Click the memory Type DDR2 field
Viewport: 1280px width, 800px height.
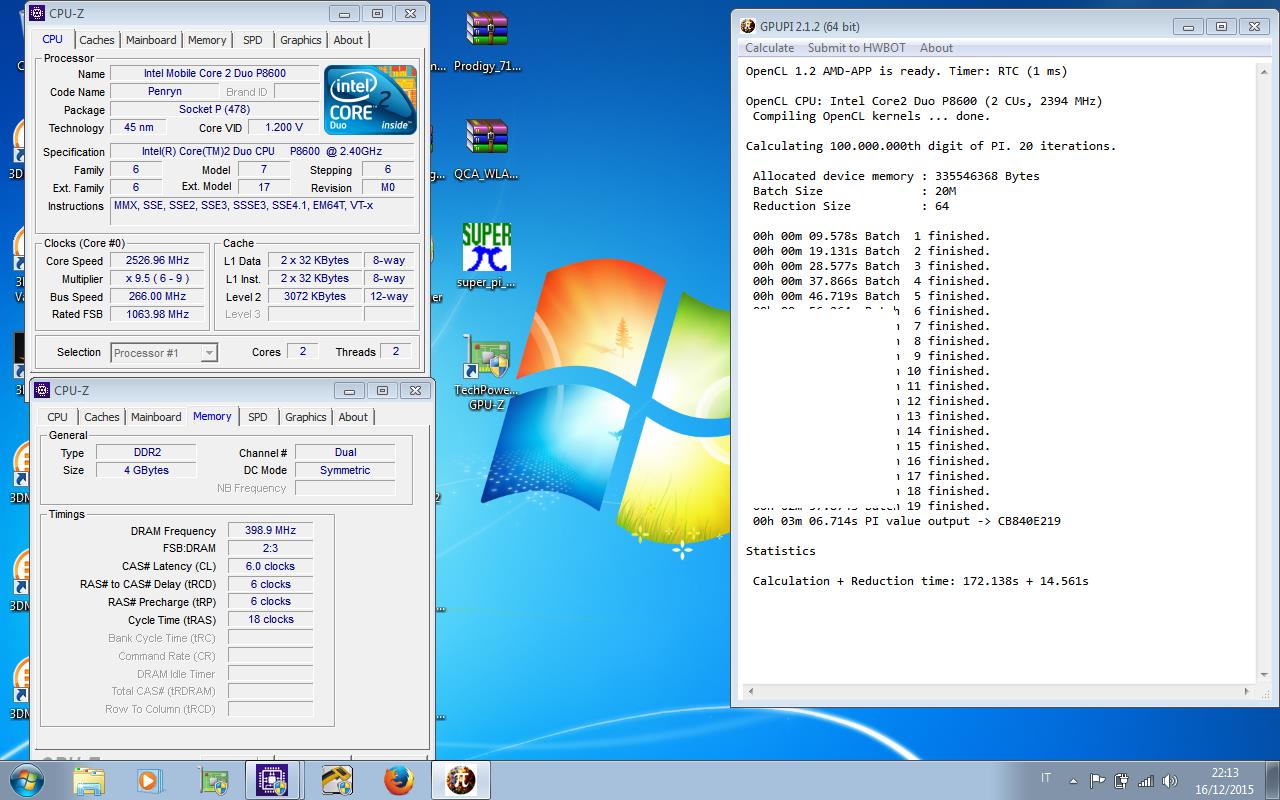point(147,453)
